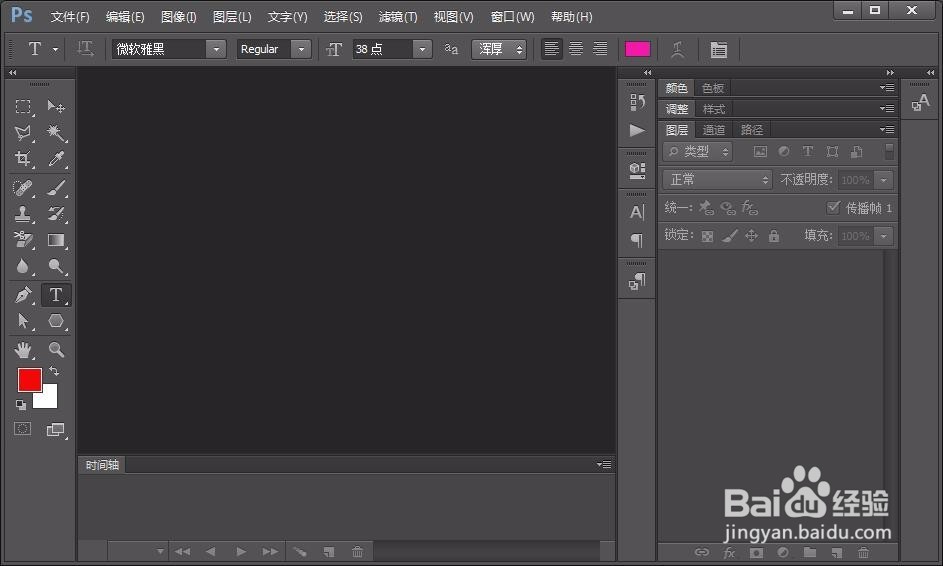Click the red foreground color swatch

tap(29, 380)
